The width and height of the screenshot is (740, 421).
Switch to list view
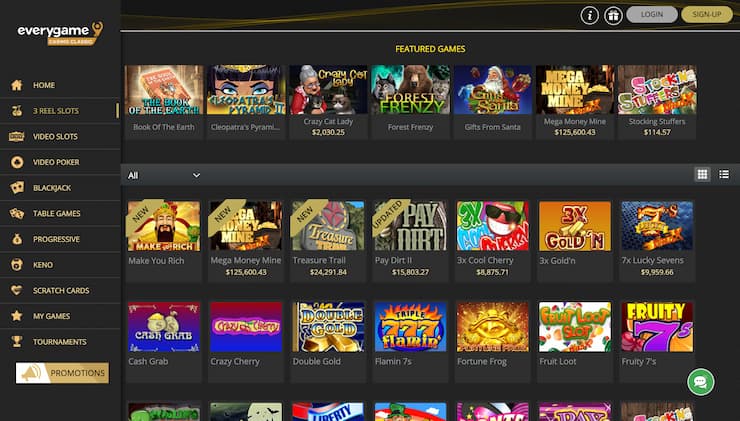point(724,175)
